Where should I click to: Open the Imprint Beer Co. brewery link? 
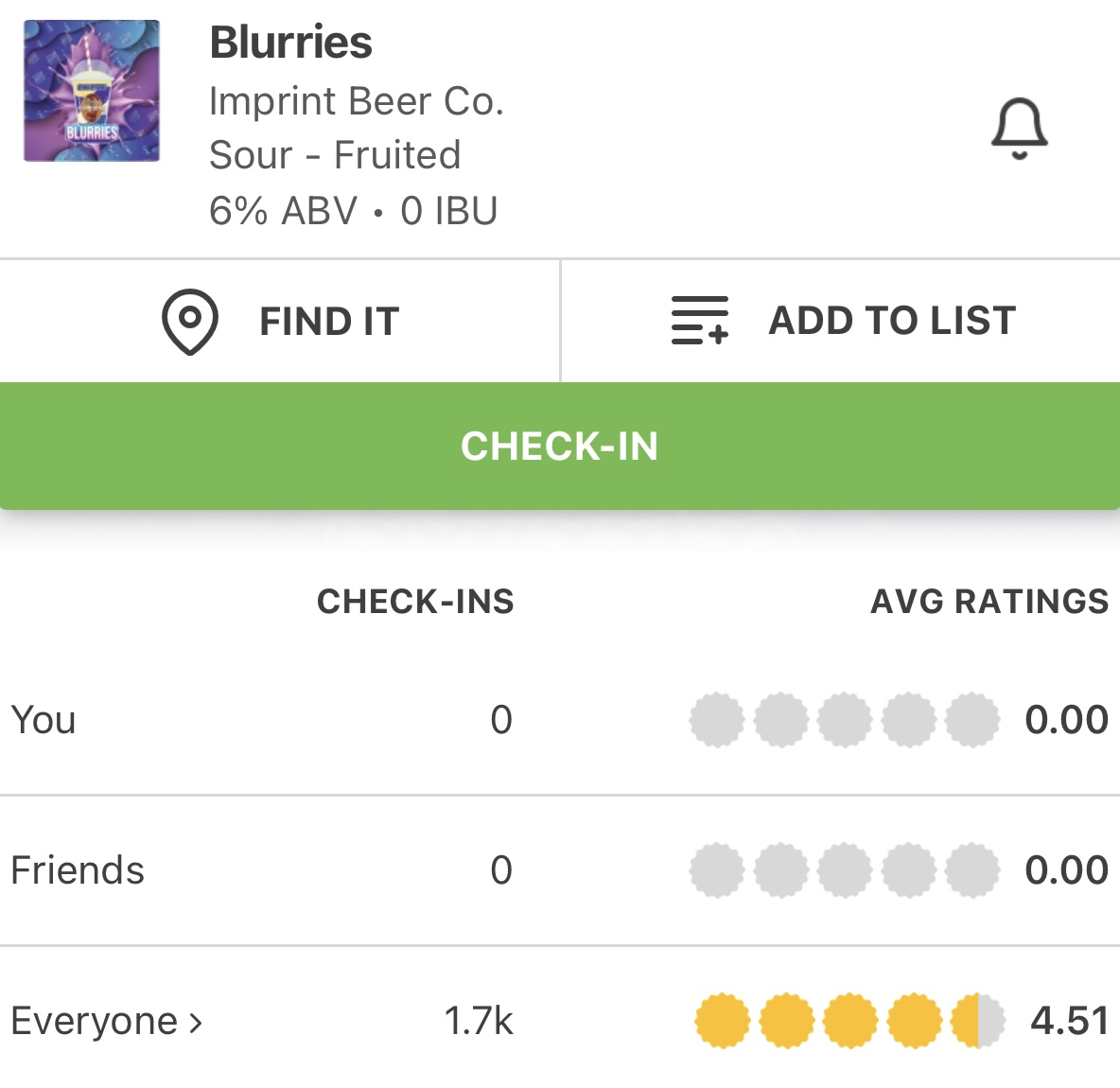pyautogui.click(x=357, y=101)
